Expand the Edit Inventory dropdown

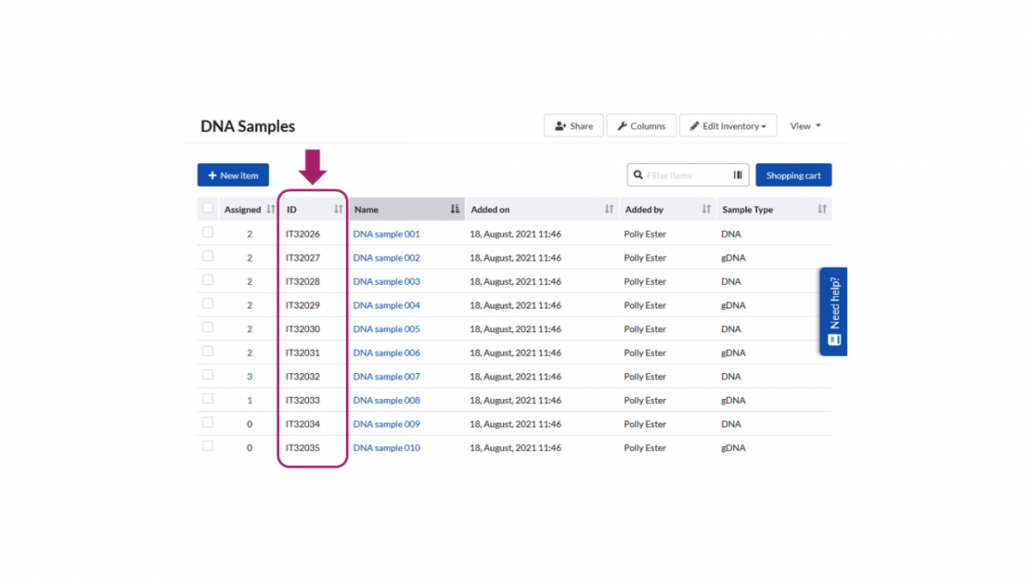click(x=728, y=126)
